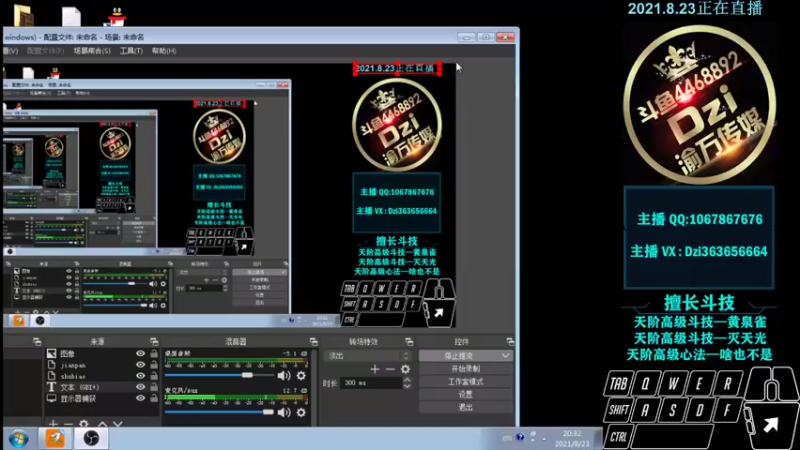Pop out the 控件 dock panel

pos(510,341)
